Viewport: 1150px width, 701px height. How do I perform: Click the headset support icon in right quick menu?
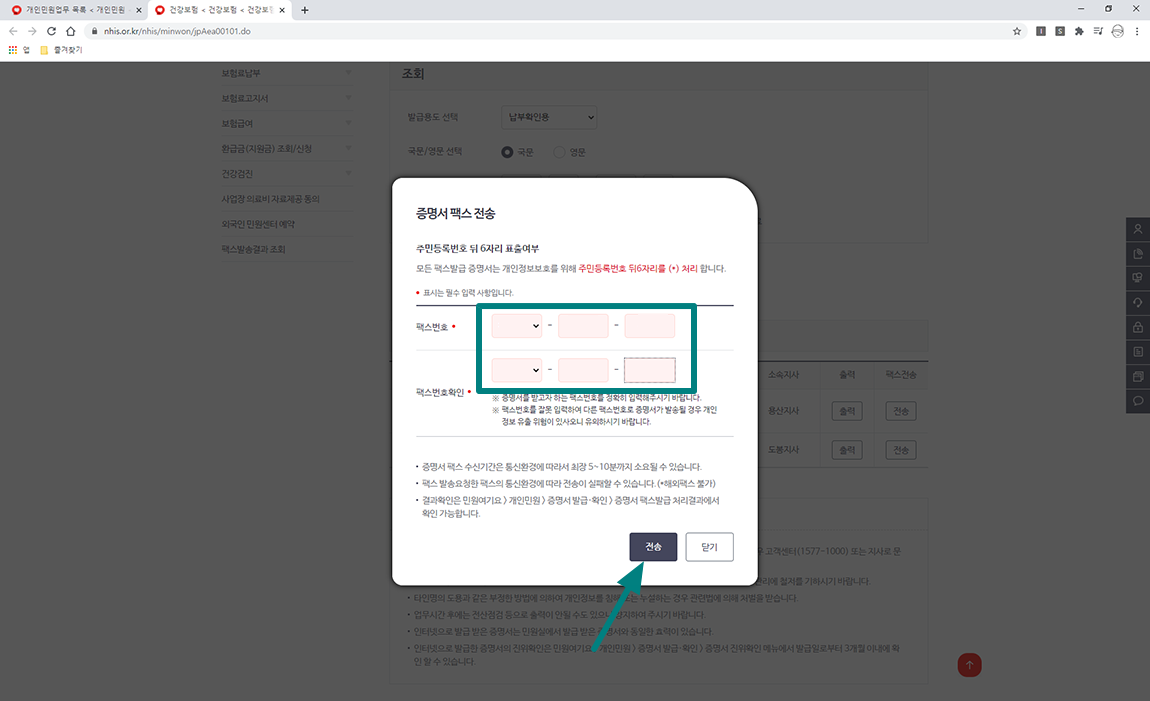[x=1138, y=303]
